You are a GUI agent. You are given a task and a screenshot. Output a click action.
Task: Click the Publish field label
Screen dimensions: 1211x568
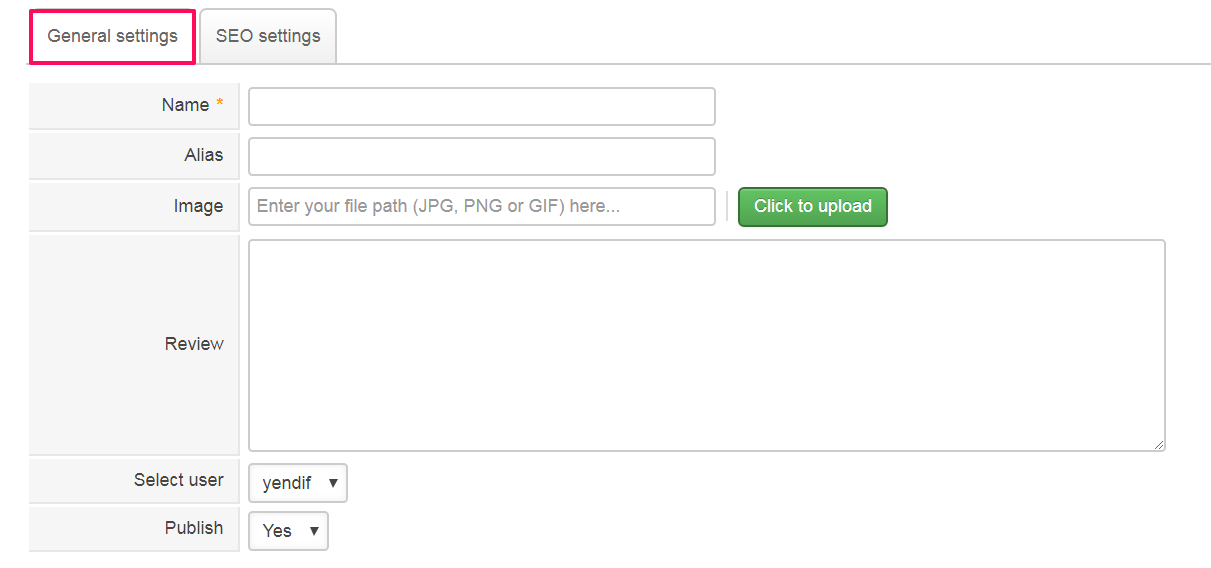(x=194, y=528)
